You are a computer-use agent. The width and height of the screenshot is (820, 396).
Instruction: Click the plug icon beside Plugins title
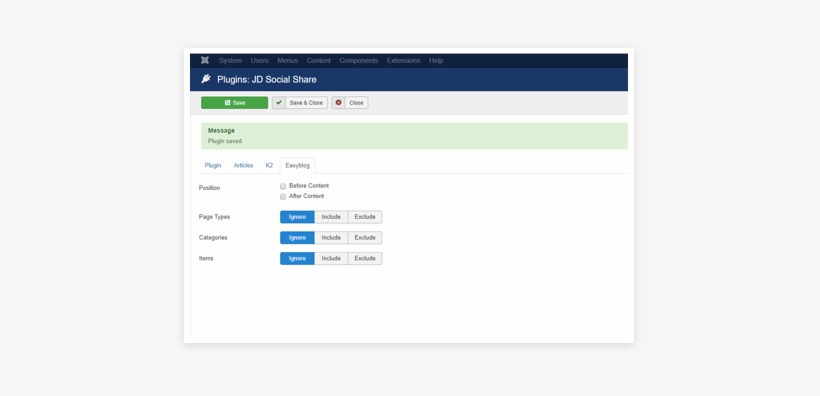206,79
